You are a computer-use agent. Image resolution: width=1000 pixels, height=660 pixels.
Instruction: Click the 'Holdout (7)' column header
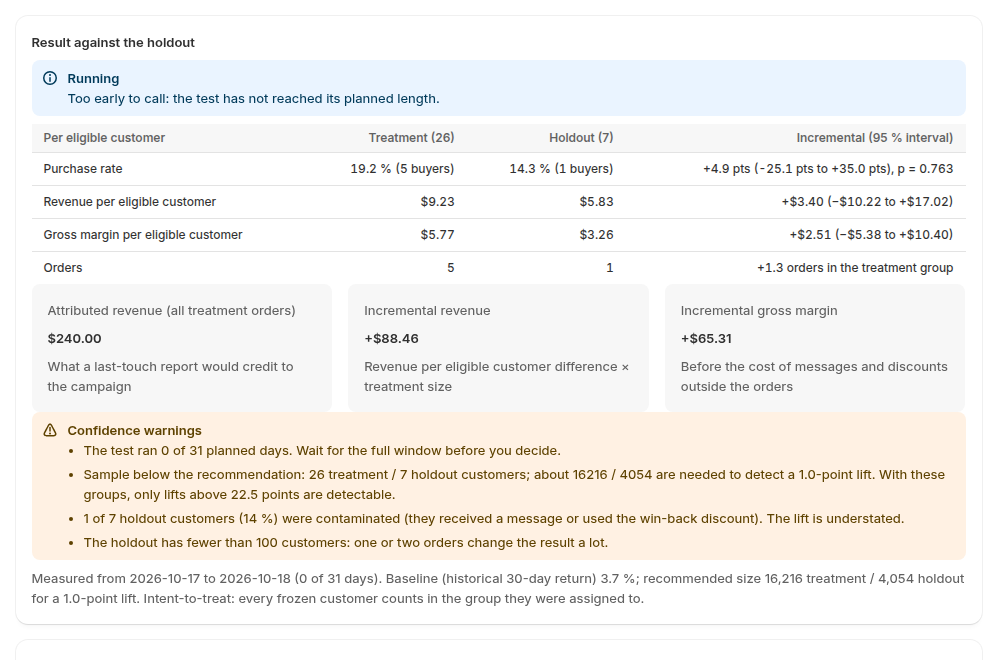coord(581,138)
